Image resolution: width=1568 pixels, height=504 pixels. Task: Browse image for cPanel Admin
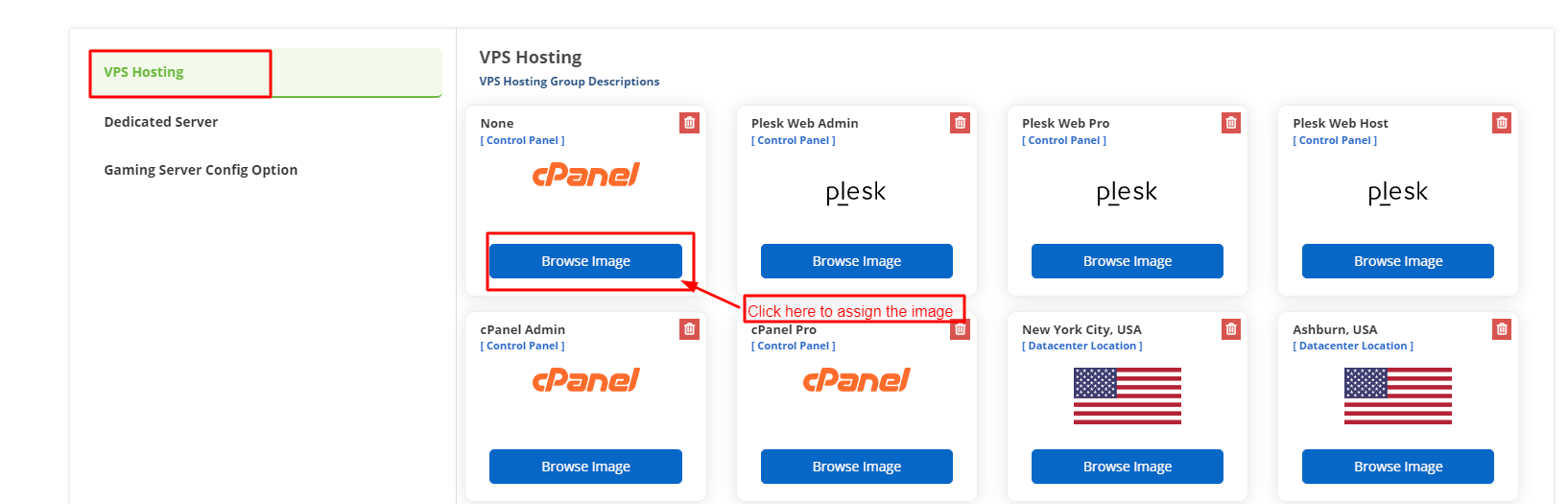pyautogui.click(x=585, y=467)
